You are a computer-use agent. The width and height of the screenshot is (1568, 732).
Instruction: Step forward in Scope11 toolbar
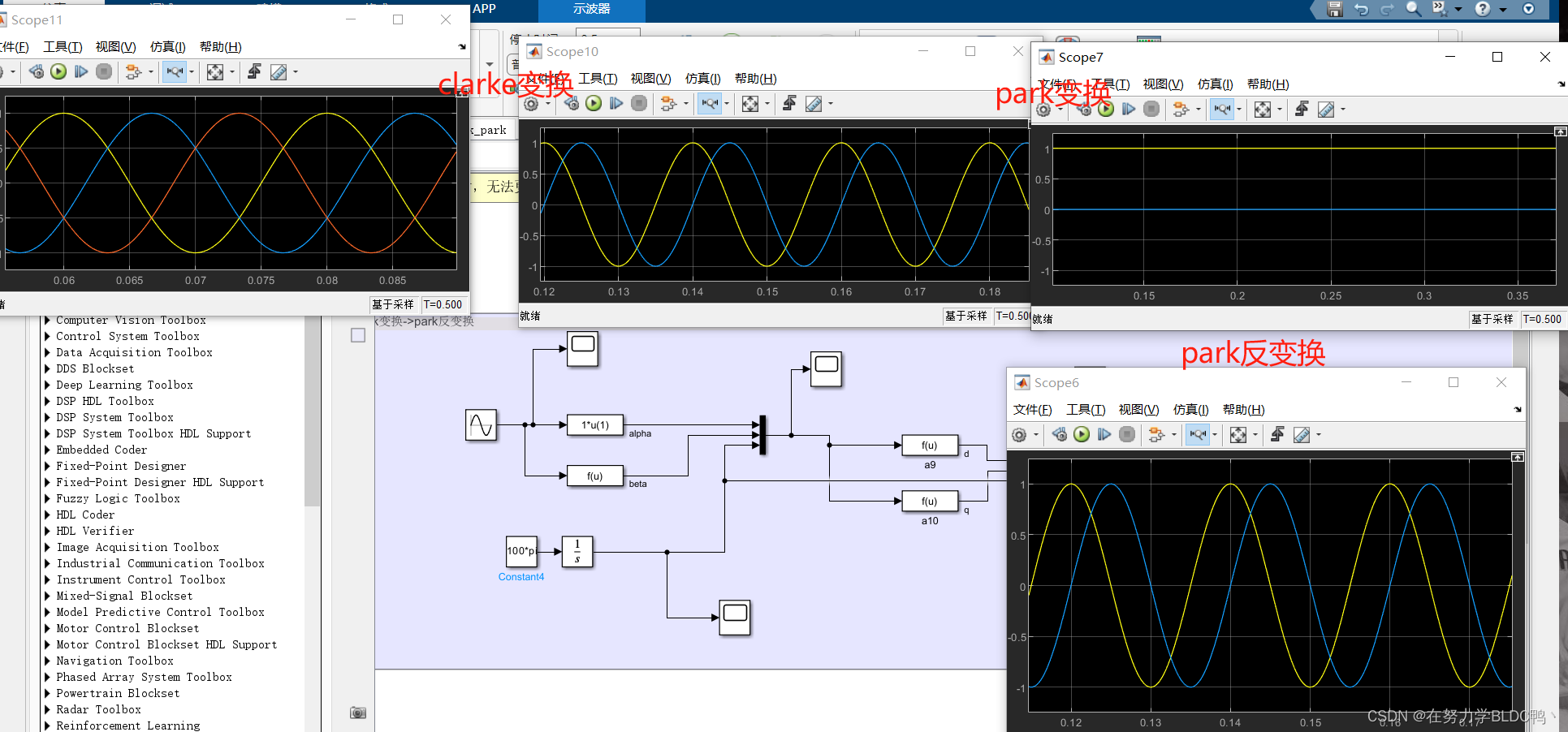(81, 71)
